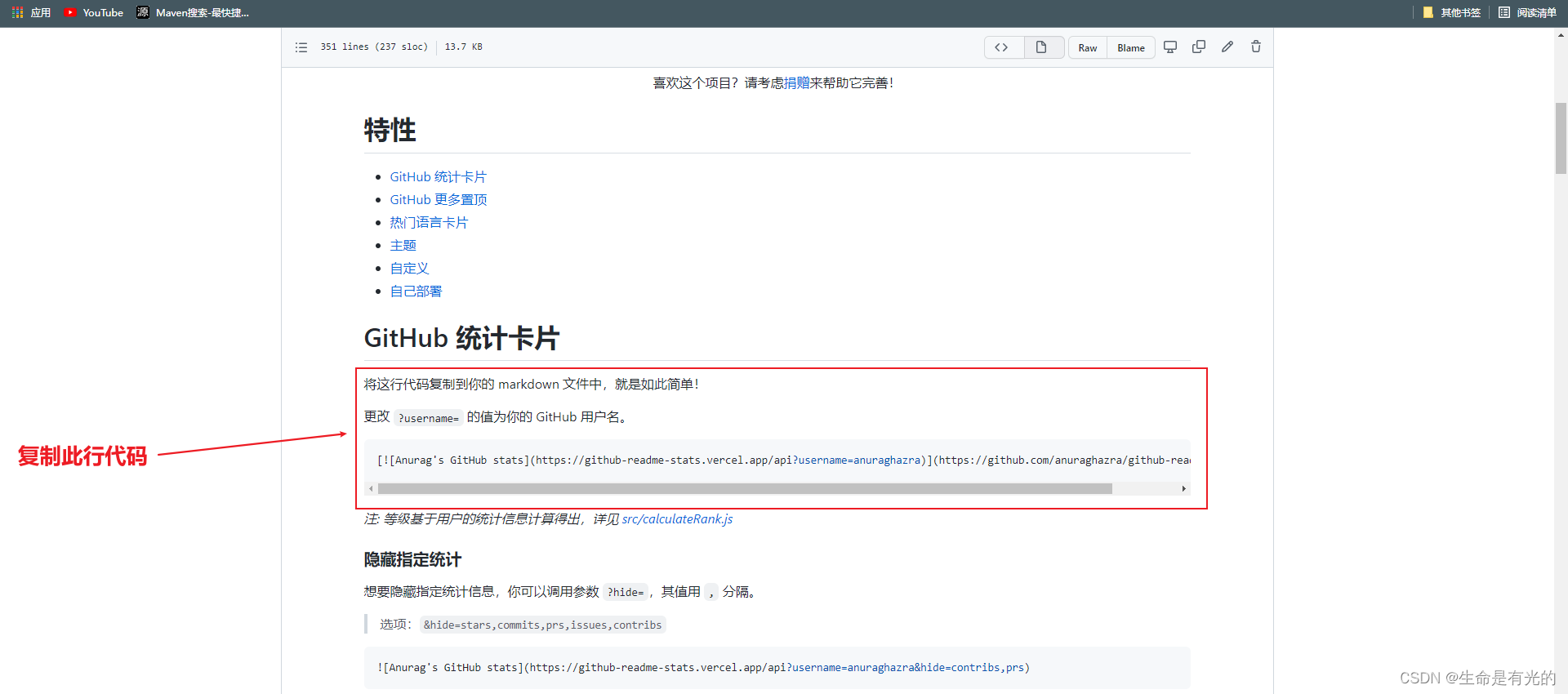
Task: Open the Maven搜索 bookmark
Action: tap(194, 12)
